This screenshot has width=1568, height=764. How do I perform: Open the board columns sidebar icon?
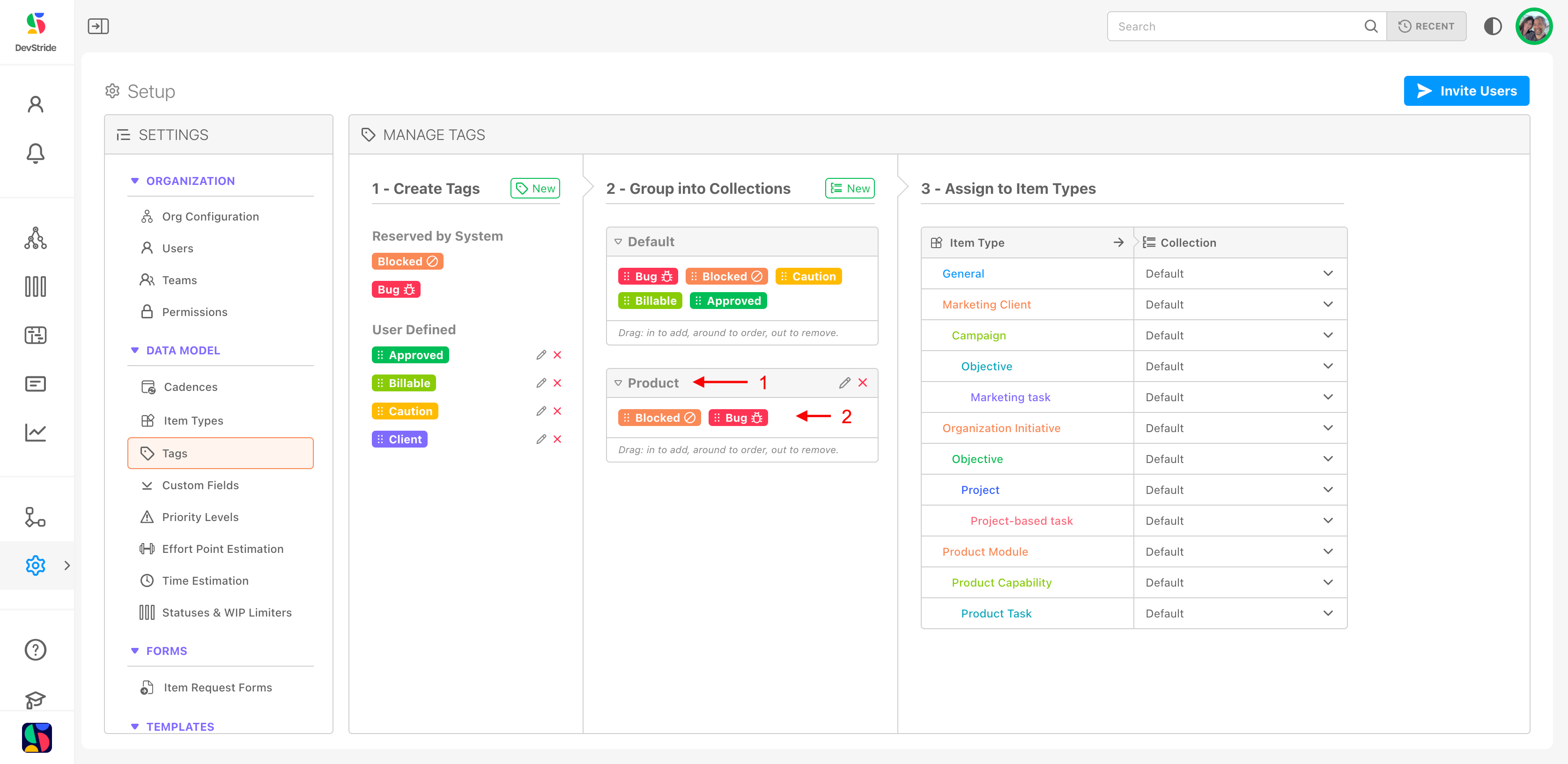coord(35,286)
